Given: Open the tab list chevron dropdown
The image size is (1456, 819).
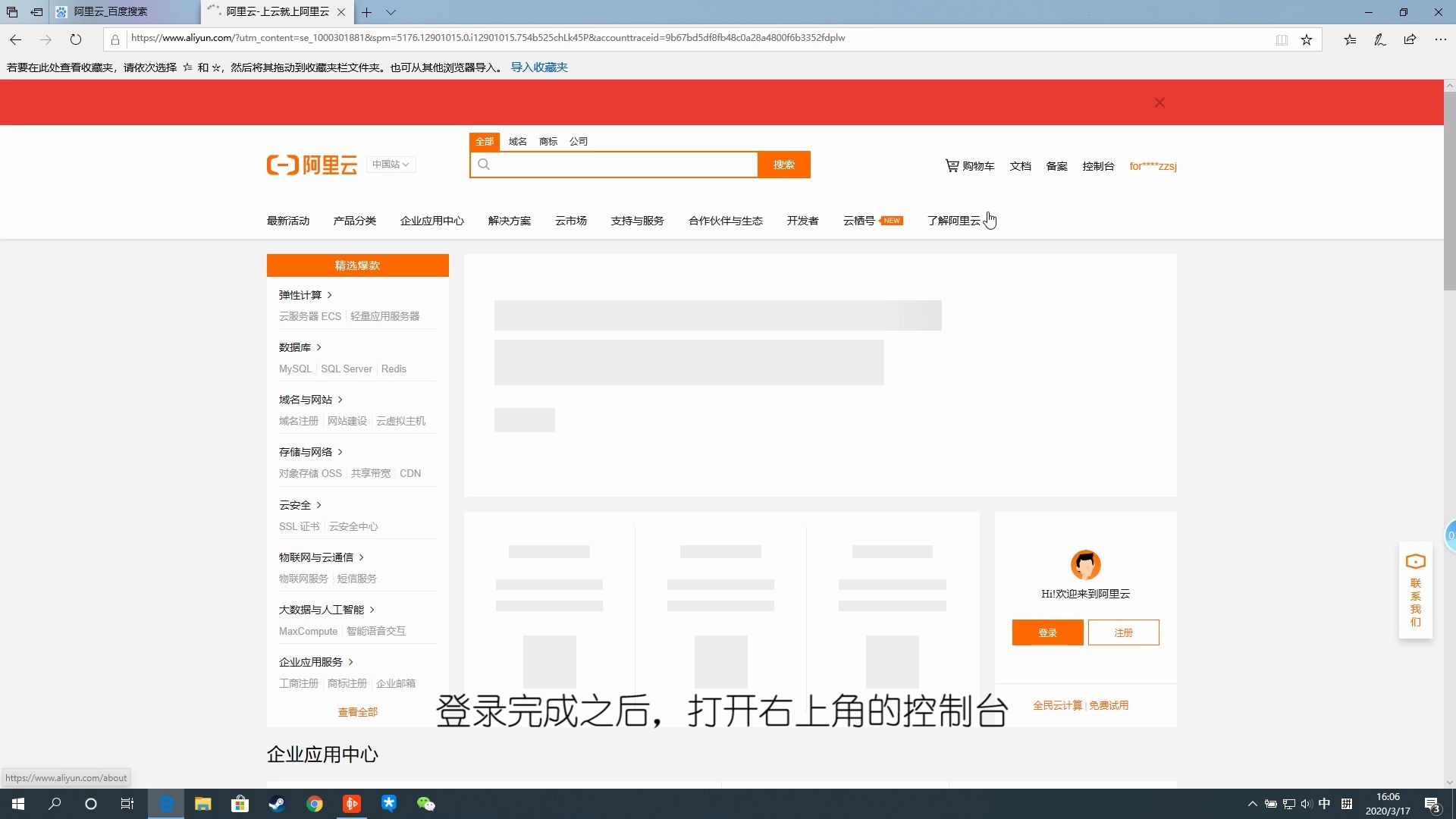Looking at the screenshot, I should pos(391,12).
